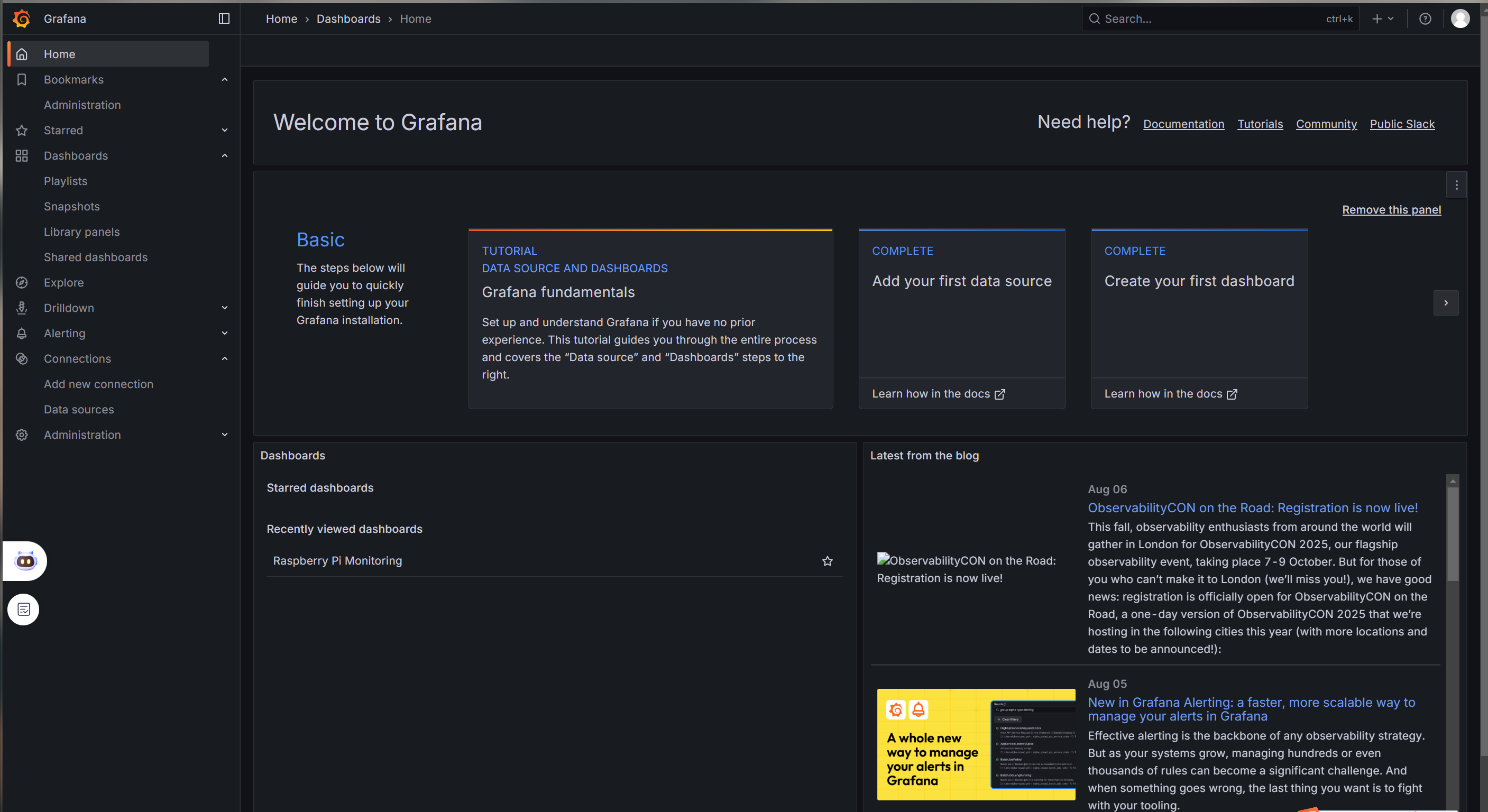Screen dimensions: 1488x812
Task: Open Shared dashboards in the sidebar
Action: (x=95, y=257)
